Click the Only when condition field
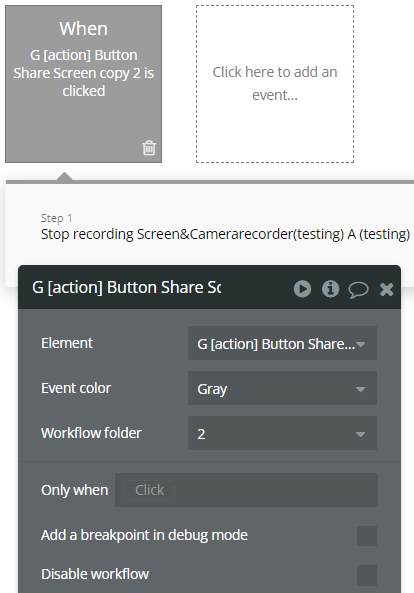The height and width of the screenshot is (593, 414). [x=247, y=490]
